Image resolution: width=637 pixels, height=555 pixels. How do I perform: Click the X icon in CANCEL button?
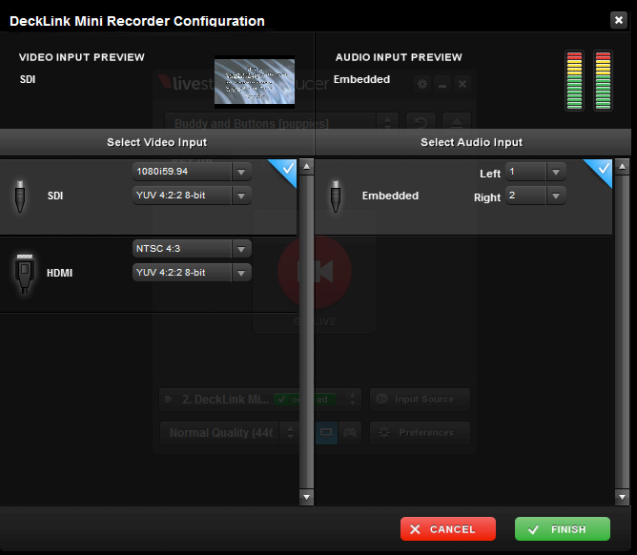point(415,529)
